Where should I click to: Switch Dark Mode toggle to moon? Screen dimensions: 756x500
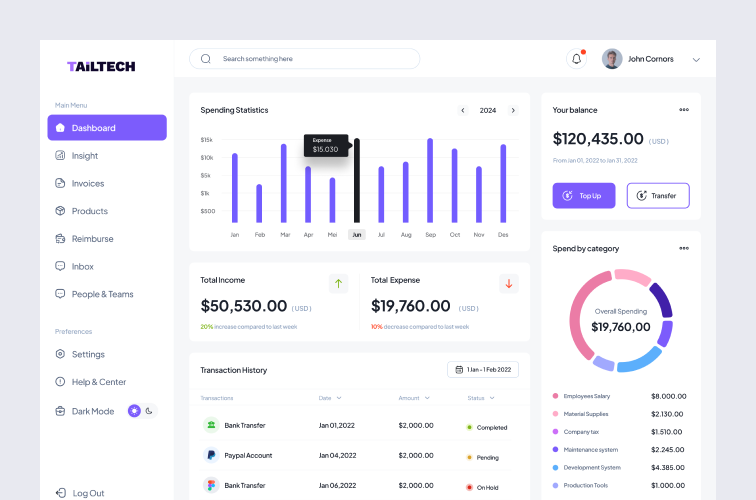coord(149,411)
